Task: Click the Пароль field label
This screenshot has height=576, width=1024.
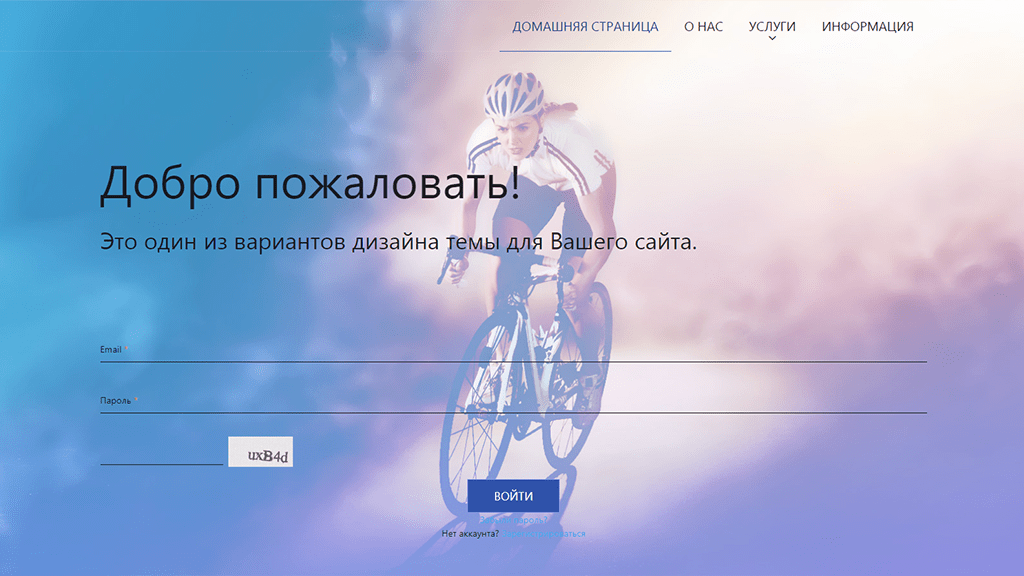Action: tap(116, 400)
